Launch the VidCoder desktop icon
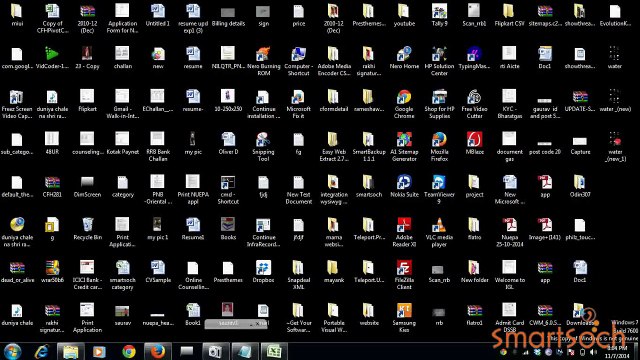 pyautogui.click(x=52, y=54)
